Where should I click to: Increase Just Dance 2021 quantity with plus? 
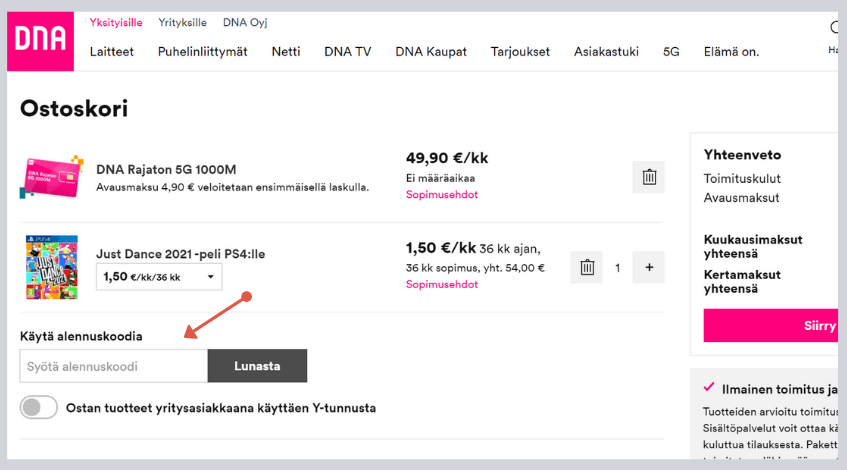click(x=649, y=267)
